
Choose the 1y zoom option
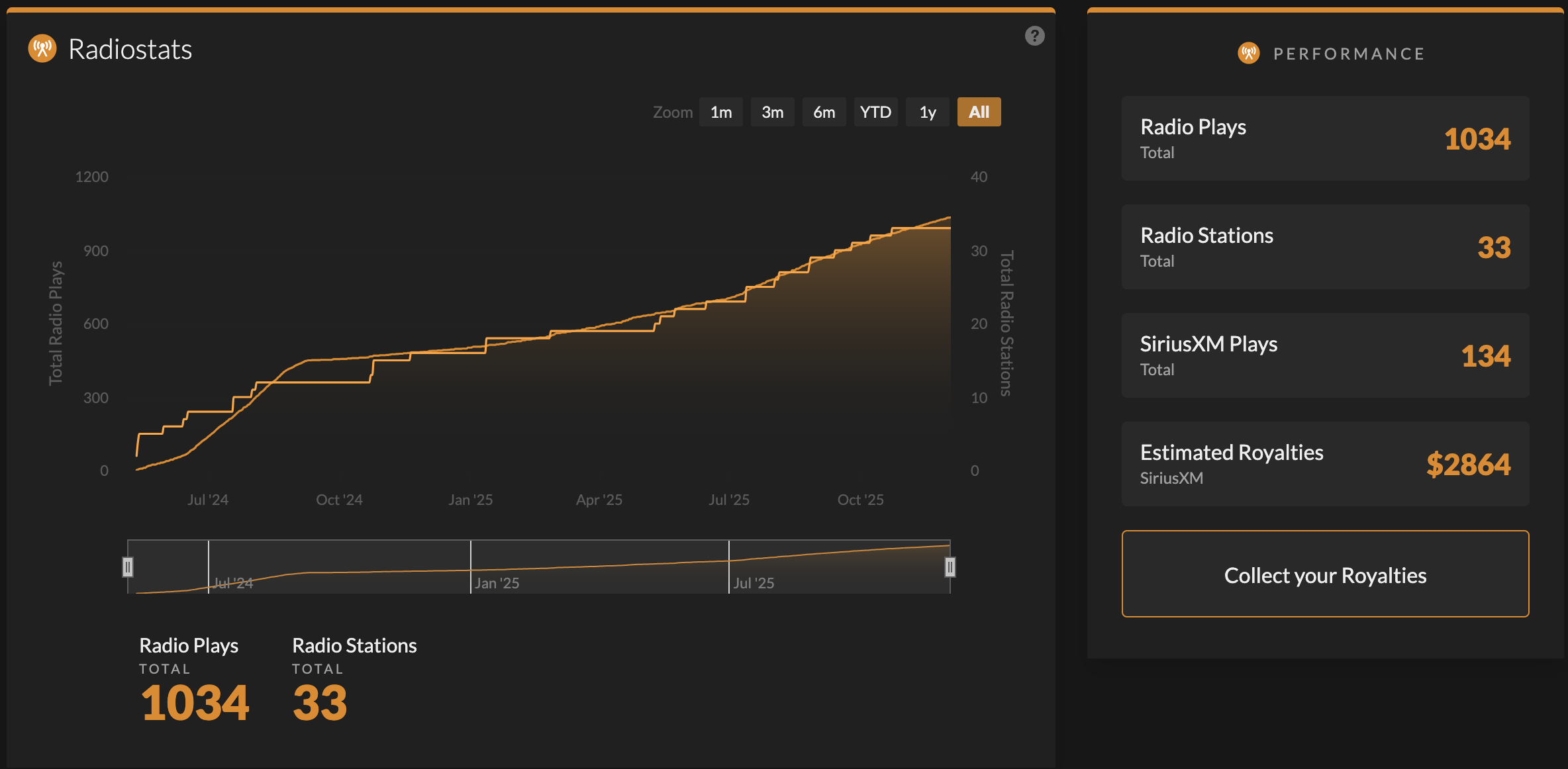(927, 112)
